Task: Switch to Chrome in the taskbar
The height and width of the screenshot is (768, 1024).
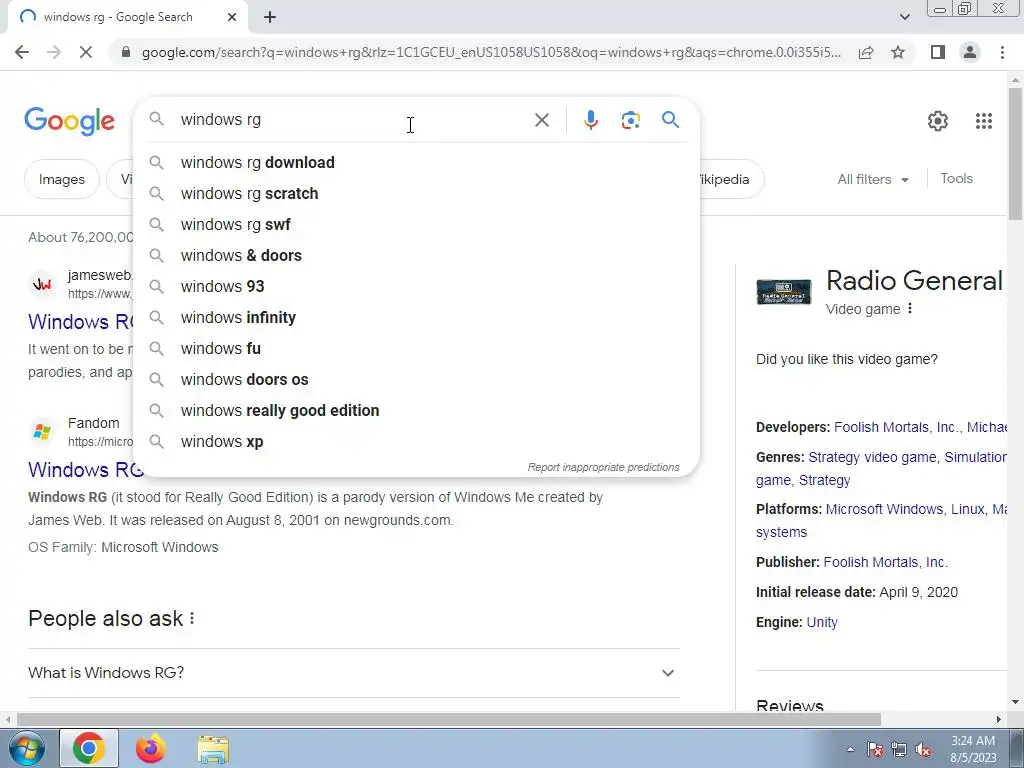Action: coord(89,748)
